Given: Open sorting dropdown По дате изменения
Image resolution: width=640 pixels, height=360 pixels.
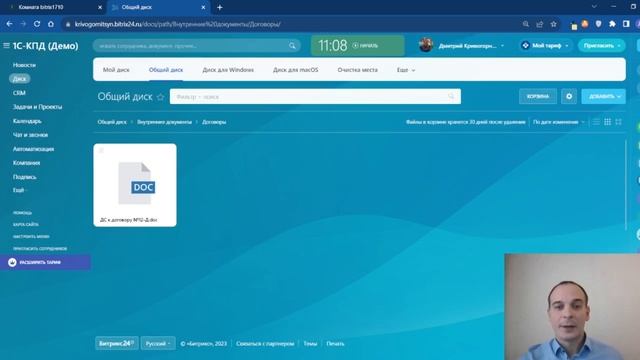Looking at the screenshot, I should (x=559, y=122).
